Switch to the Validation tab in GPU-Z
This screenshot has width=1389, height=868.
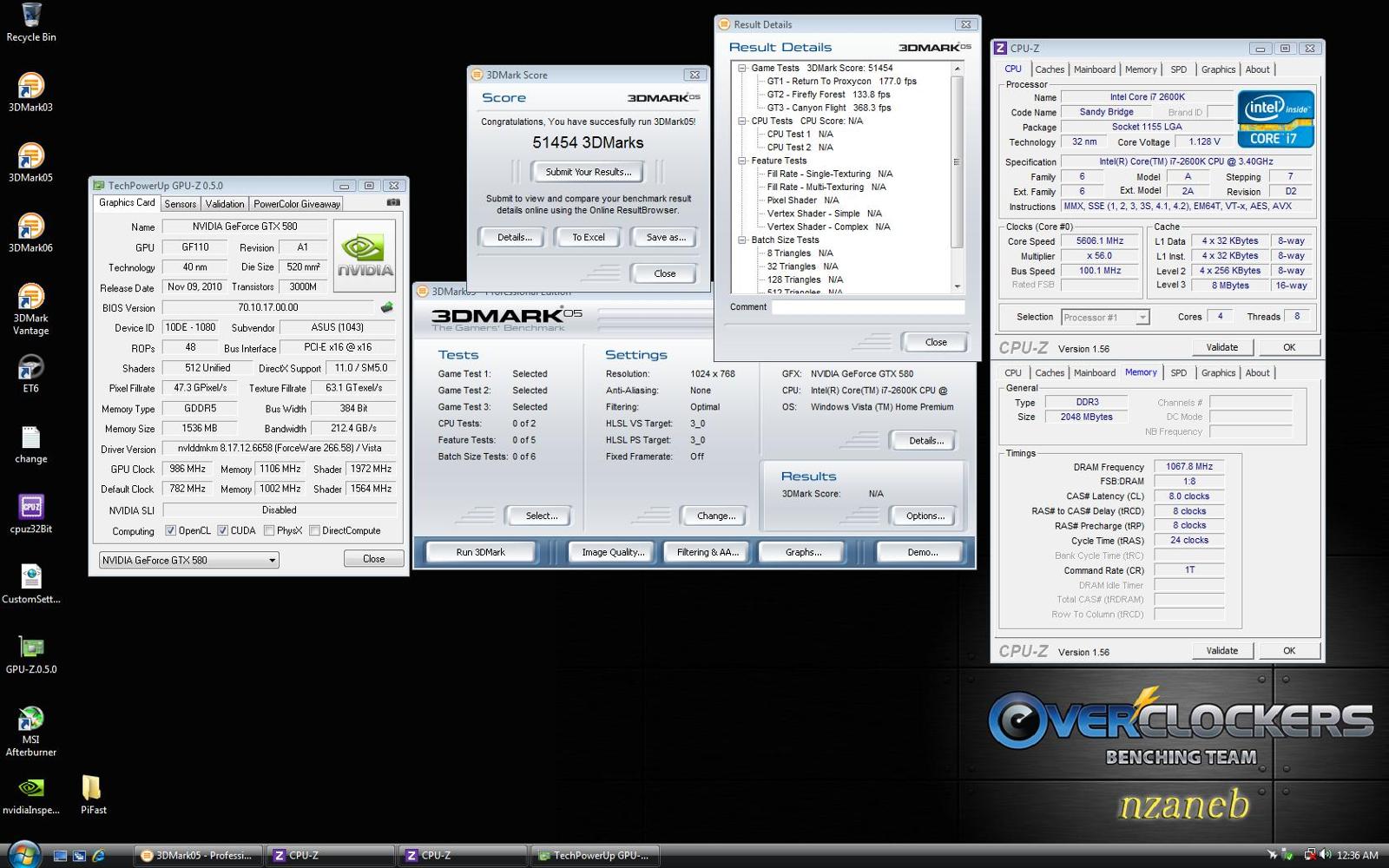[x=225, y=204]
